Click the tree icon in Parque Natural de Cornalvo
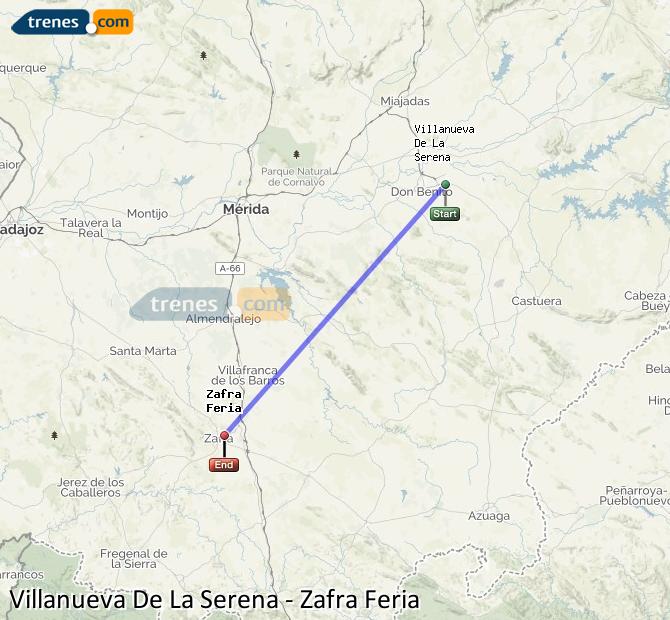This screenshot has height=620, width=670. 297,154
